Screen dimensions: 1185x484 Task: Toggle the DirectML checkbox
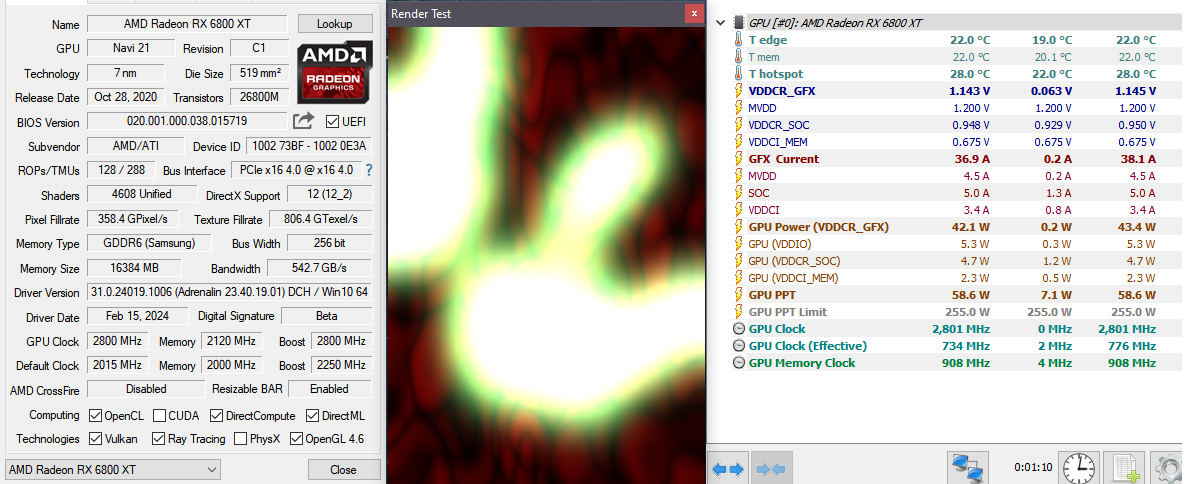[312, 415]
